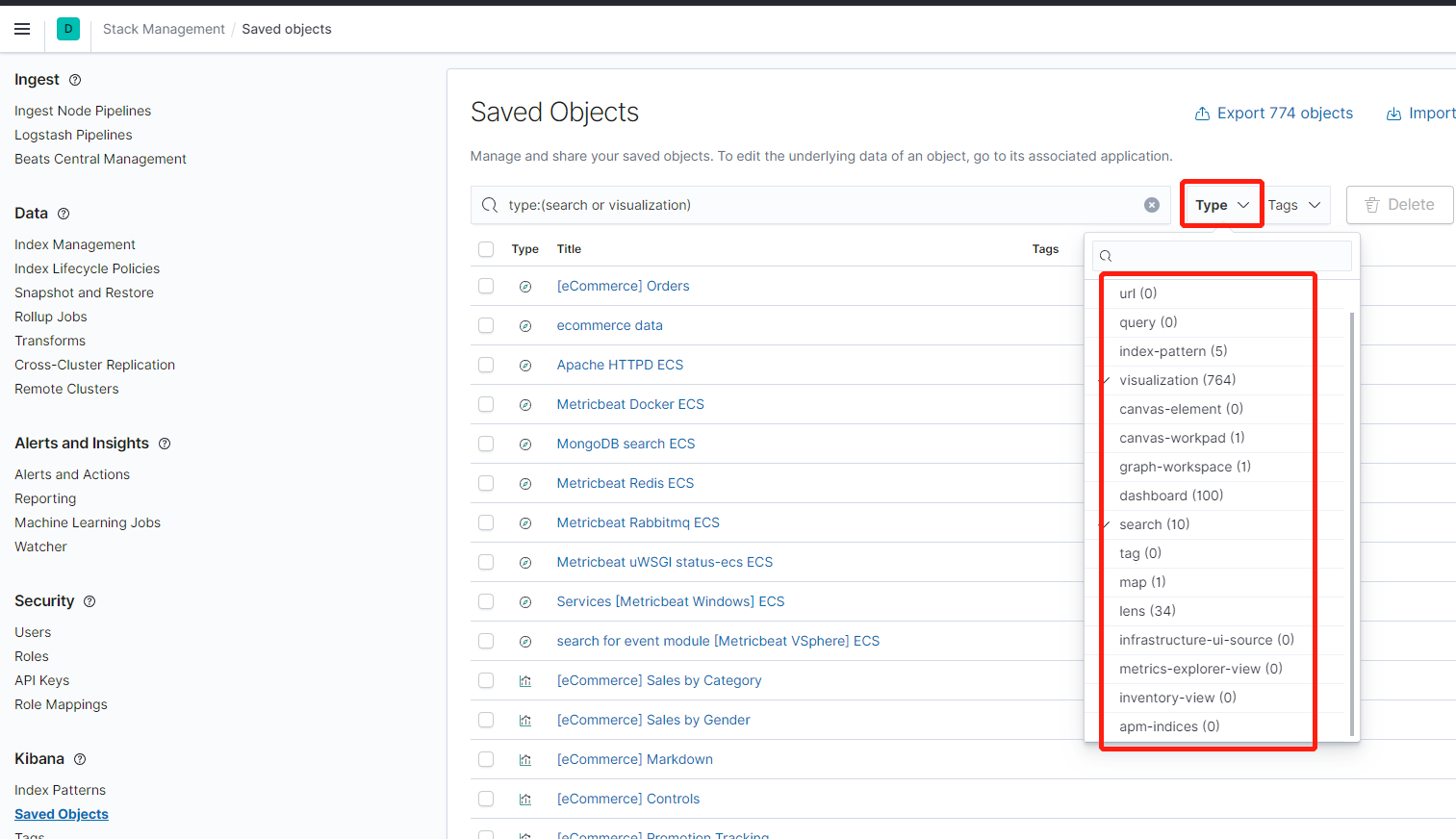The height and width of the screenshot is (839, 1456).
Task: Collapse the Type filter dropdown
Action: pyautogui.click(x=1222, y=205)
